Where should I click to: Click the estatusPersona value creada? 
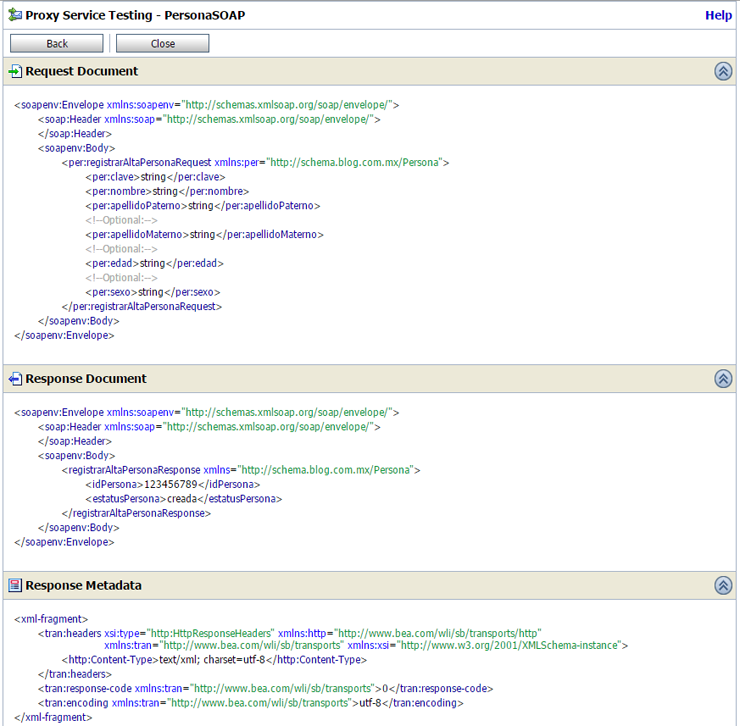tap(175, 498)
